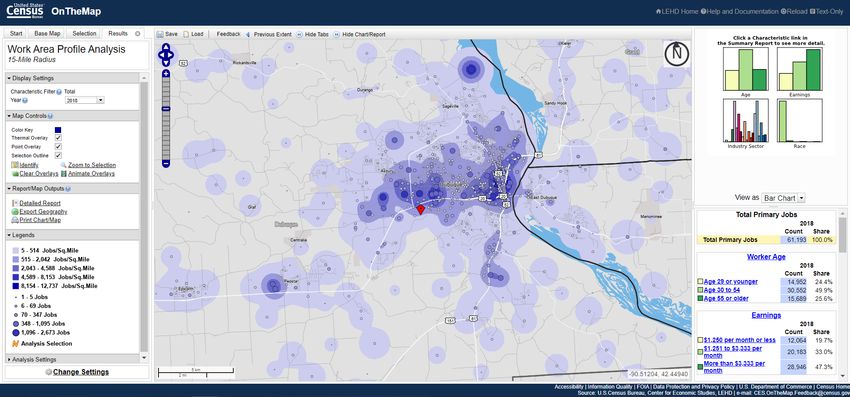Click the Hide Tabs toolbar button
Viewport: 850px width, 397px height.
coord(312,34)
